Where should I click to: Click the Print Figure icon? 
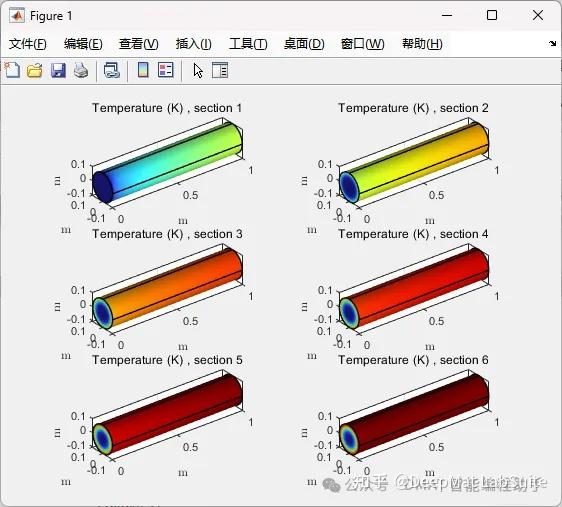pos(81,70)
